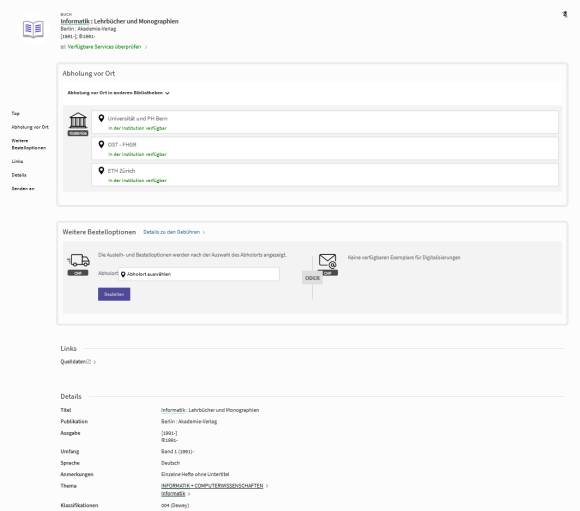Jump to Top in the side navigation

(16, 114)
